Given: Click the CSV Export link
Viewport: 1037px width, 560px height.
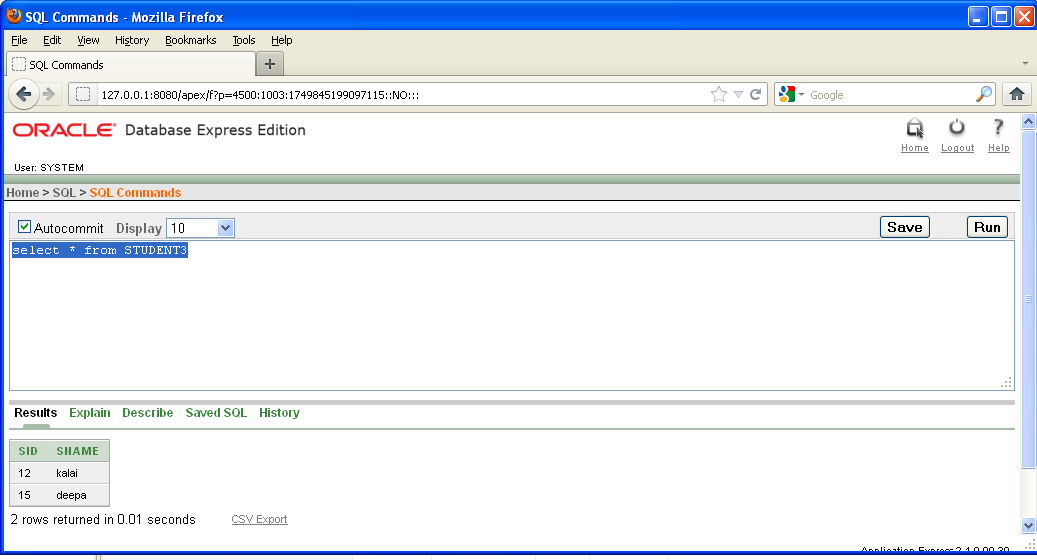Looking at the screenshot, I should click(x=259, y=519).
